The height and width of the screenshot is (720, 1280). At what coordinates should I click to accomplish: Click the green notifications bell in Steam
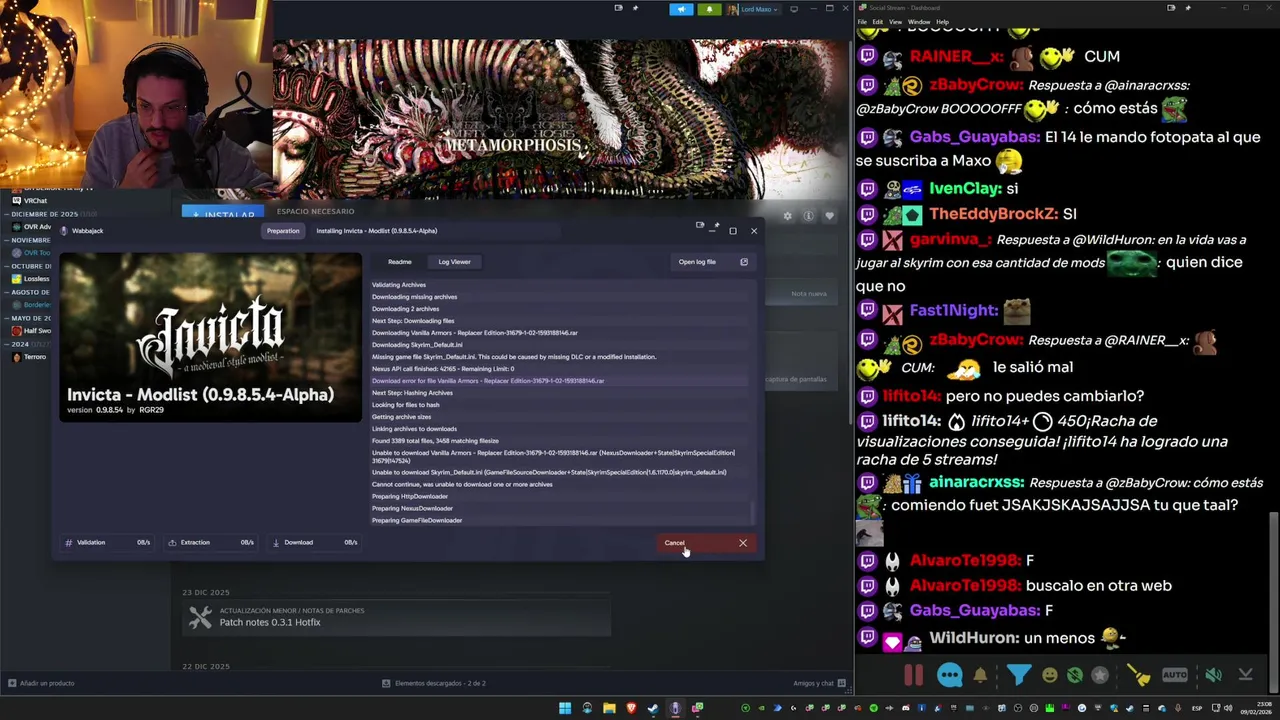point(709,9)
